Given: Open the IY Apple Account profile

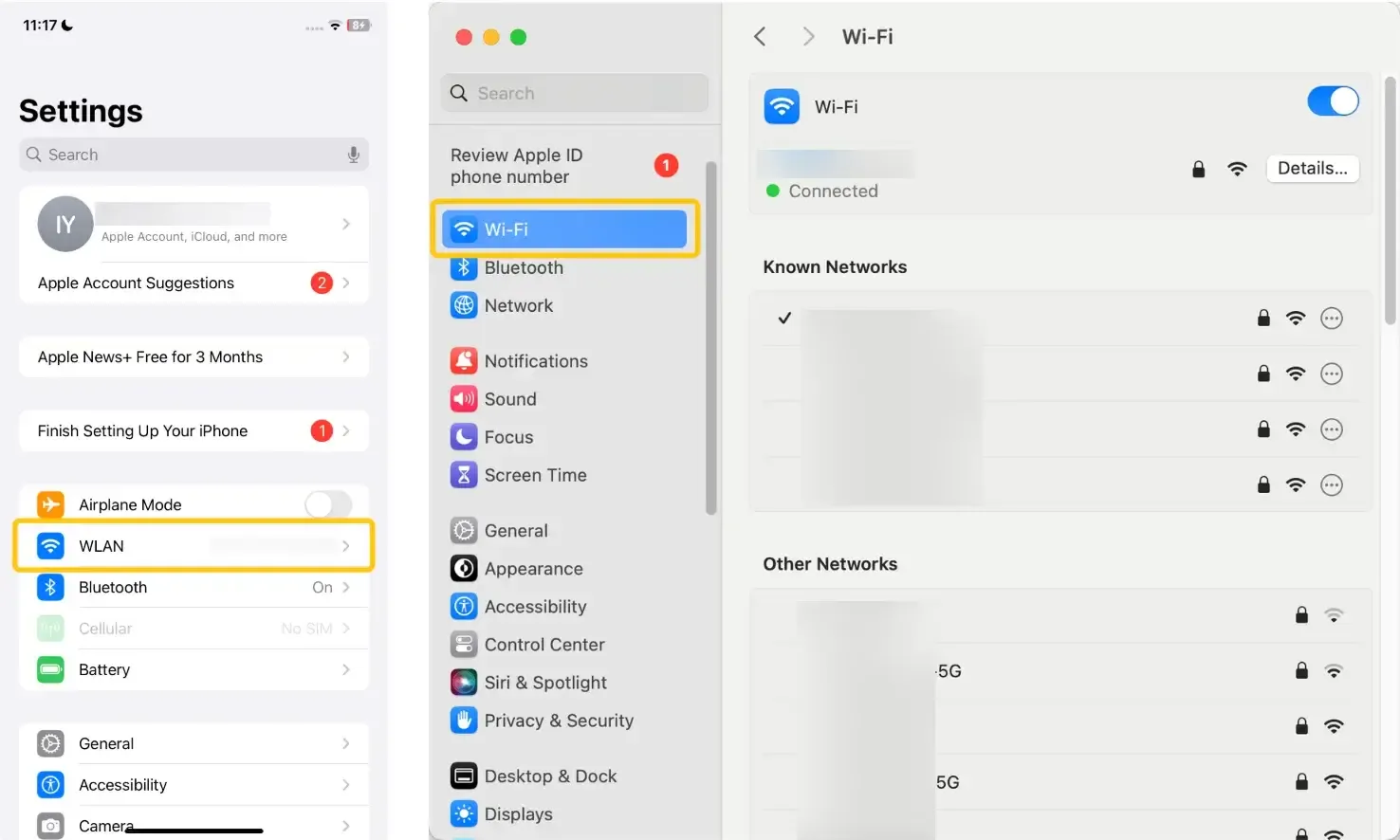Looking at the screenshot, I should (x=193, y=224).
